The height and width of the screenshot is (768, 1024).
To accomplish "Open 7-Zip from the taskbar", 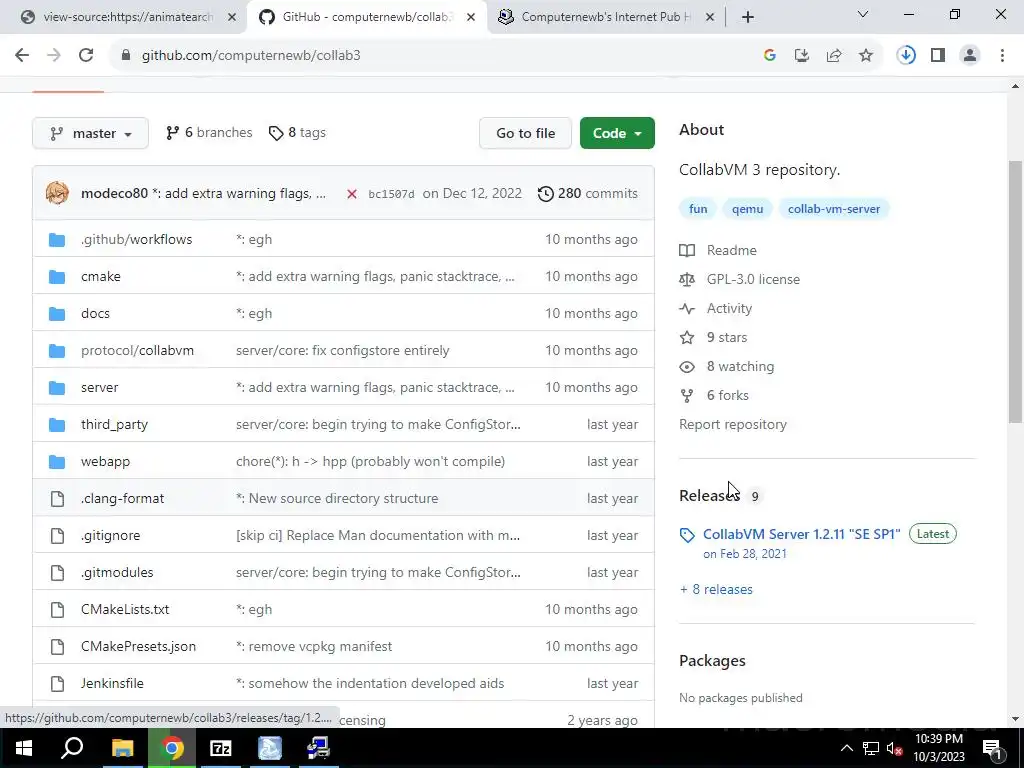I will tap(221, 748).
